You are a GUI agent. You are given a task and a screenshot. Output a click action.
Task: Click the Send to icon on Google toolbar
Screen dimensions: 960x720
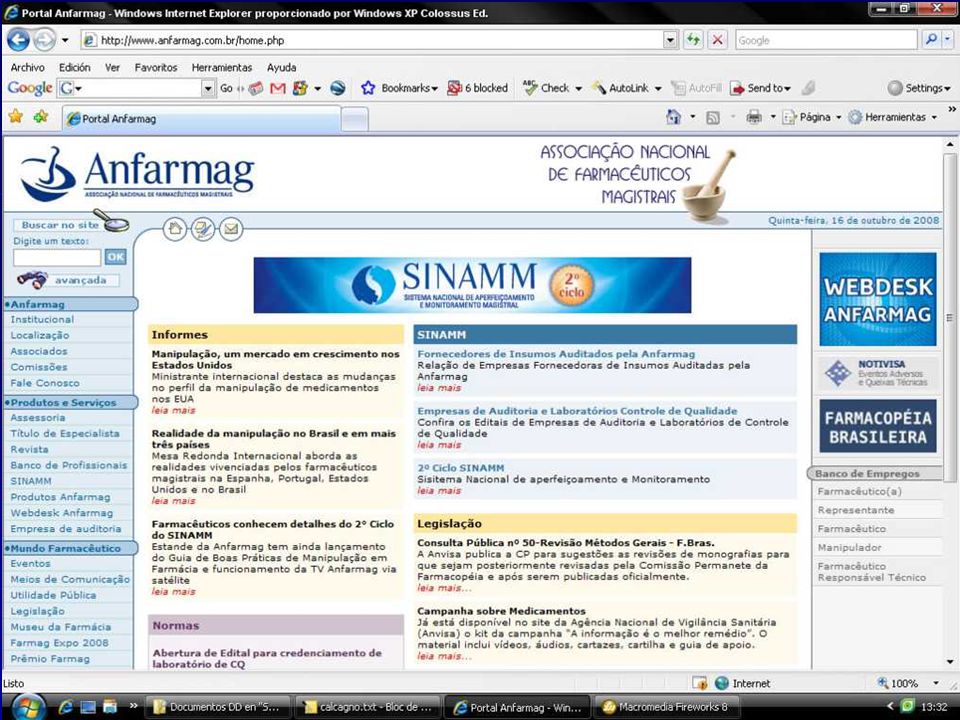tap(737, 88)
